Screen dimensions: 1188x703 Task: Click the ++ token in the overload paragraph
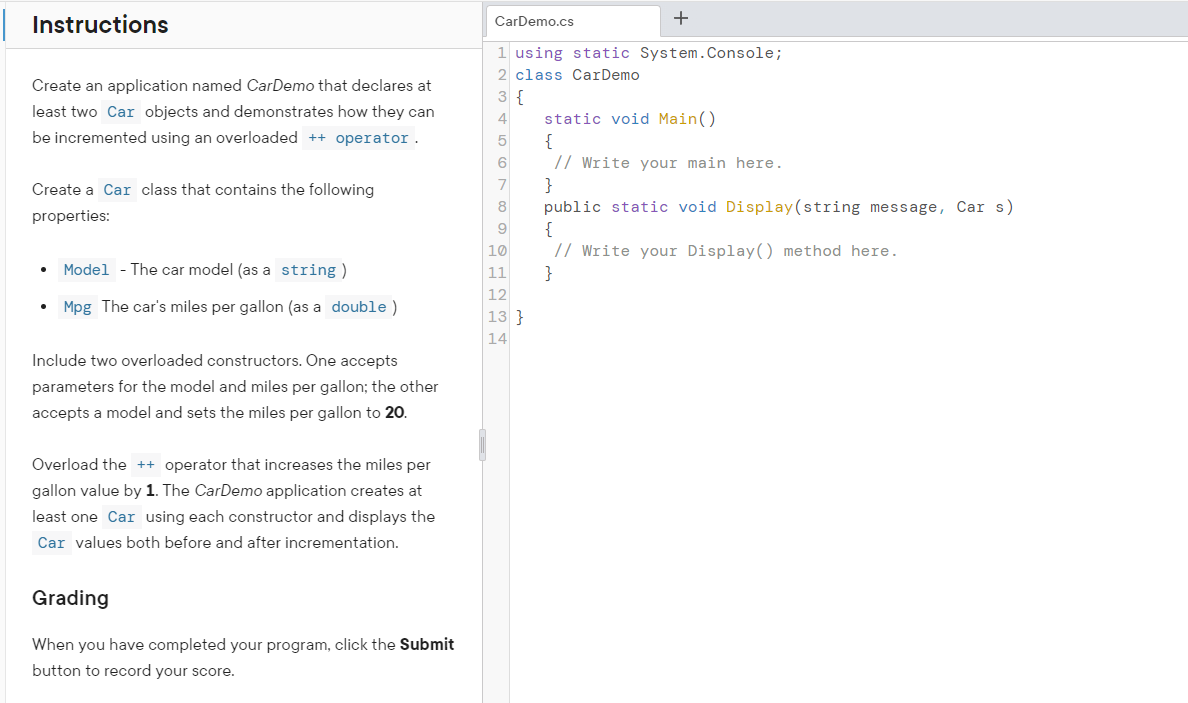tap(145, 464)
